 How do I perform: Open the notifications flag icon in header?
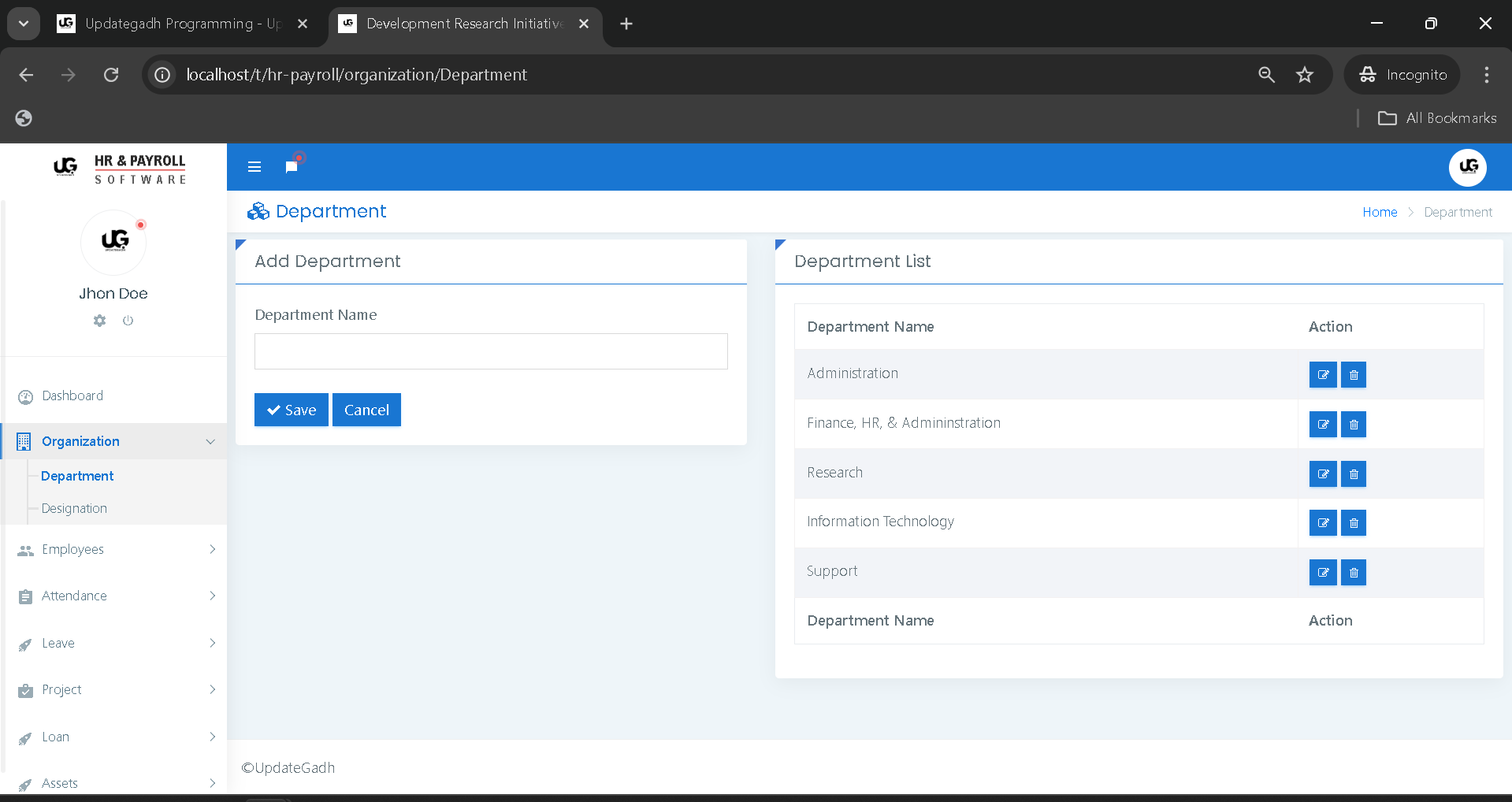click(x=292, y=166)
